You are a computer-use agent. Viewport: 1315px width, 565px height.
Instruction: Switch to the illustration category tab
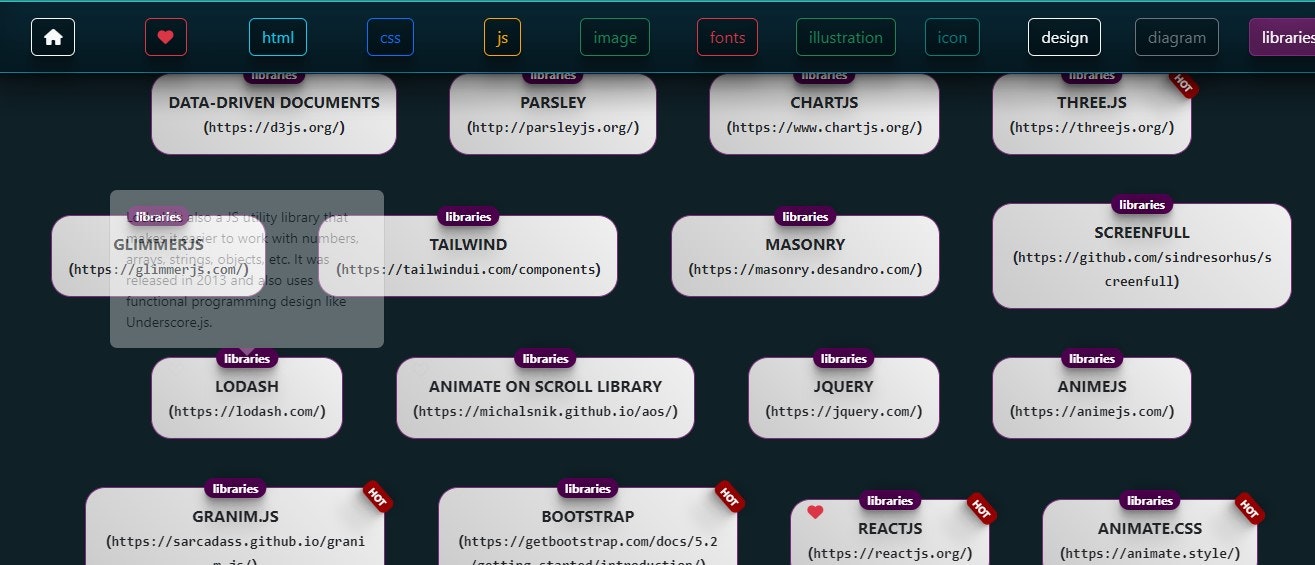pos(846,37)
